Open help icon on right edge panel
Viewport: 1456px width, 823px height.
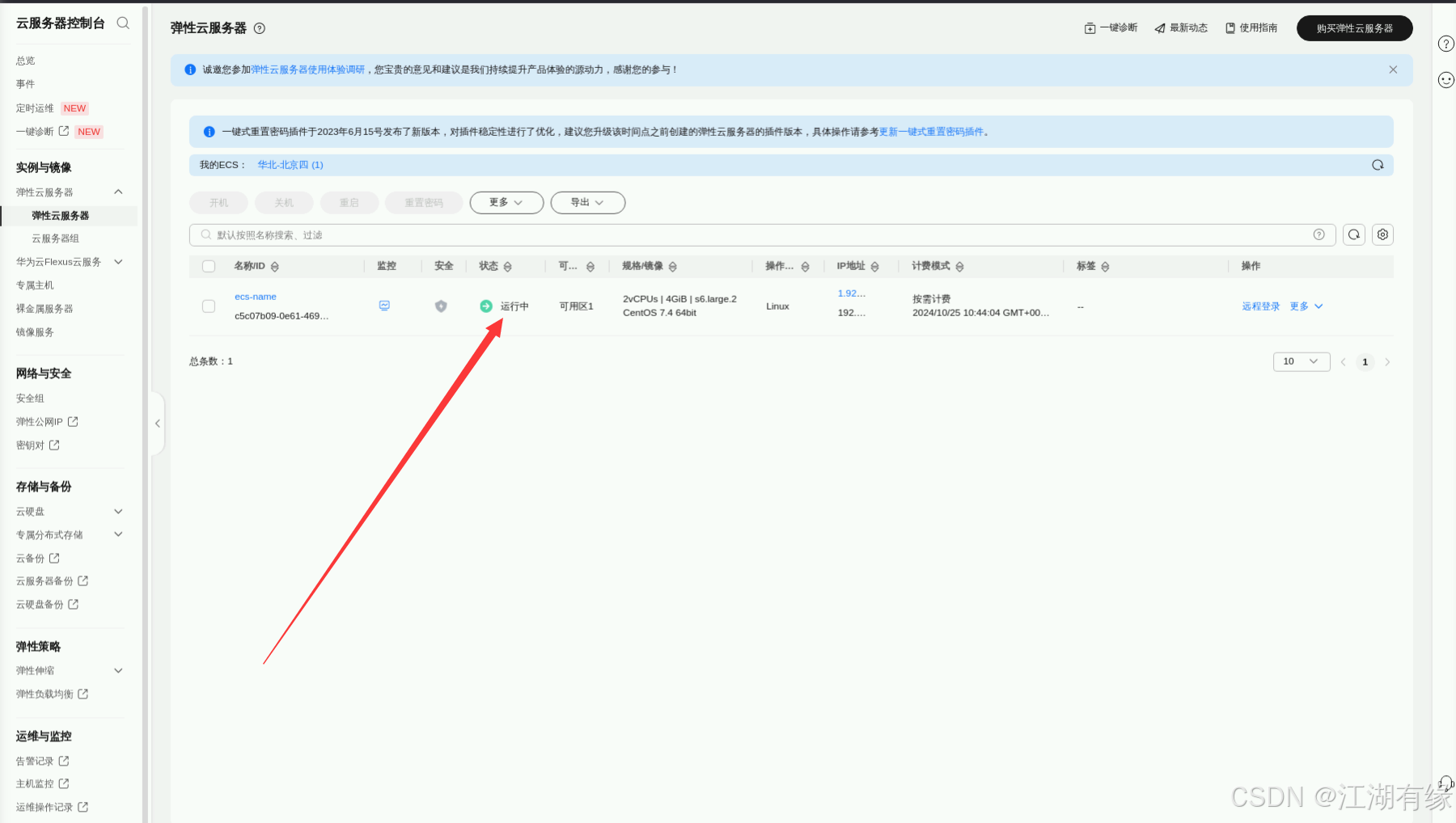tap(1446, 44)
